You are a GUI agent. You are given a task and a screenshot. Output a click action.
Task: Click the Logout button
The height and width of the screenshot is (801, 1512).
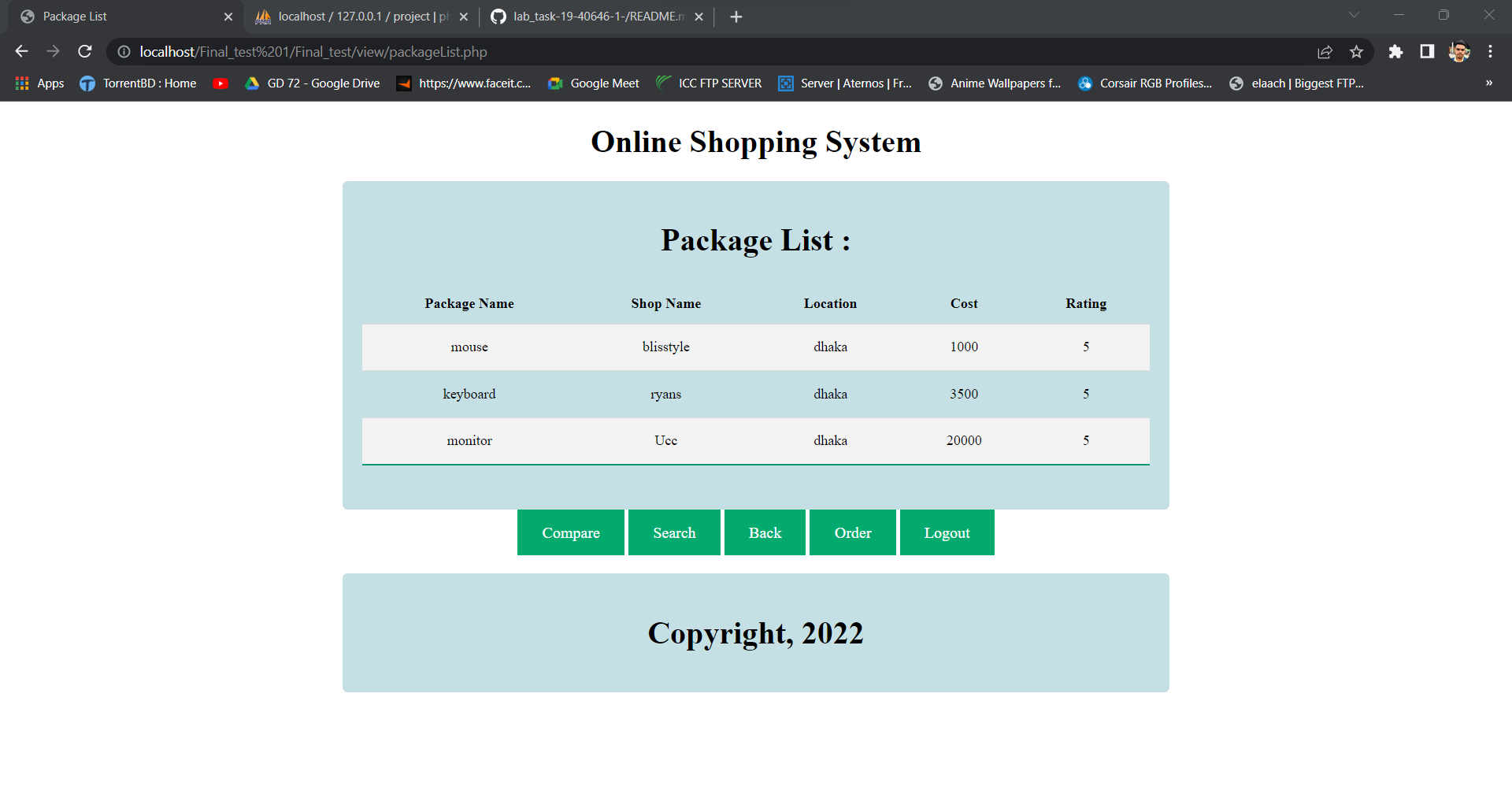point(947,532)
